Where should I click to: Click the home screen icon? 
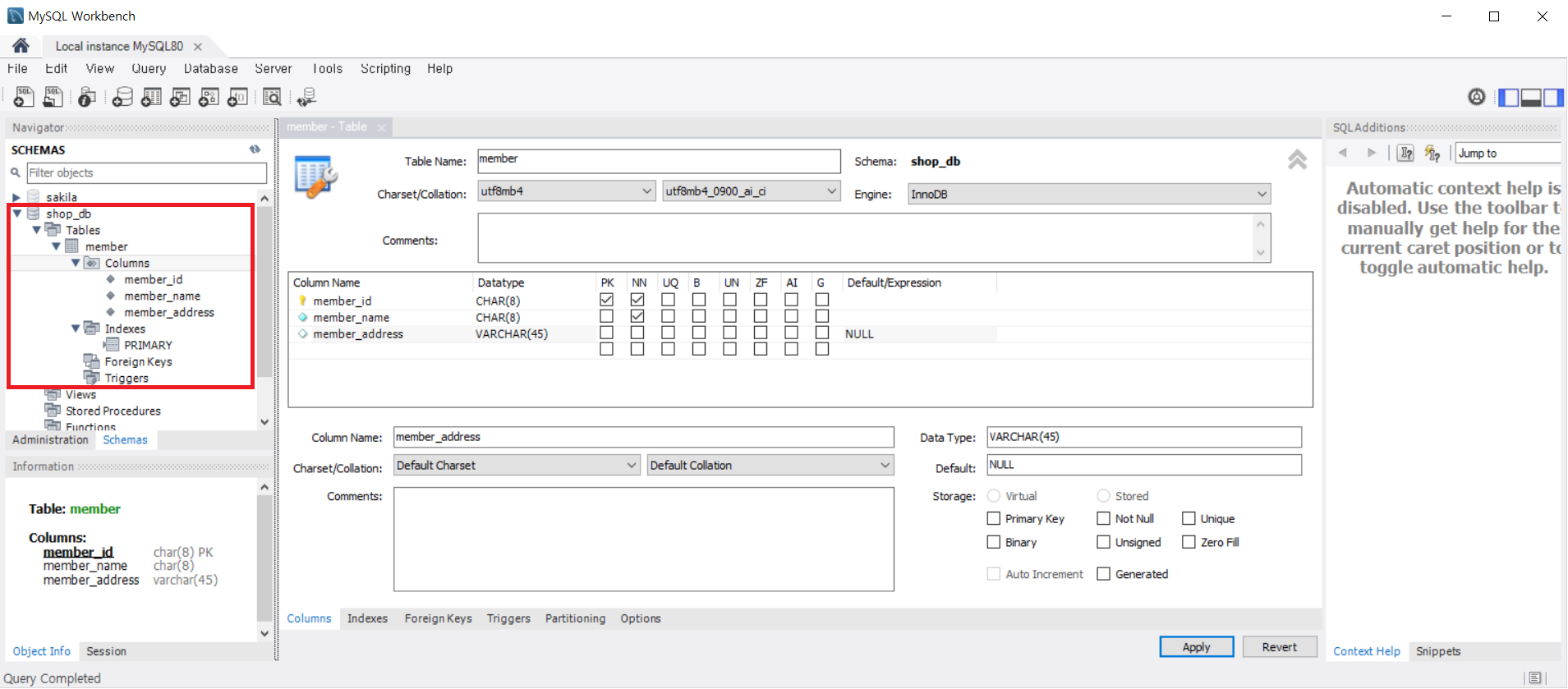click(21, 46)
